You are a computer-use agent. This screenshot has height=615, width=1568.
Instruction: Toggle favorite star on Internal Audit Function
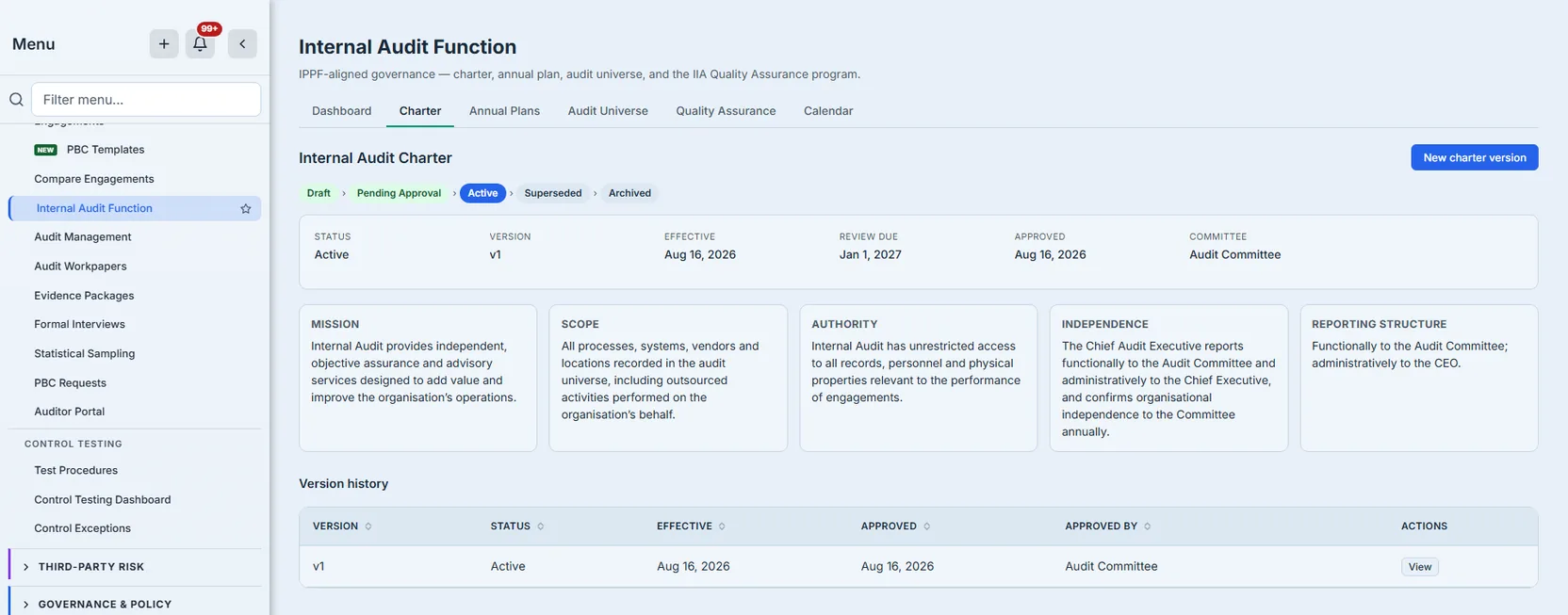[246, 209]
